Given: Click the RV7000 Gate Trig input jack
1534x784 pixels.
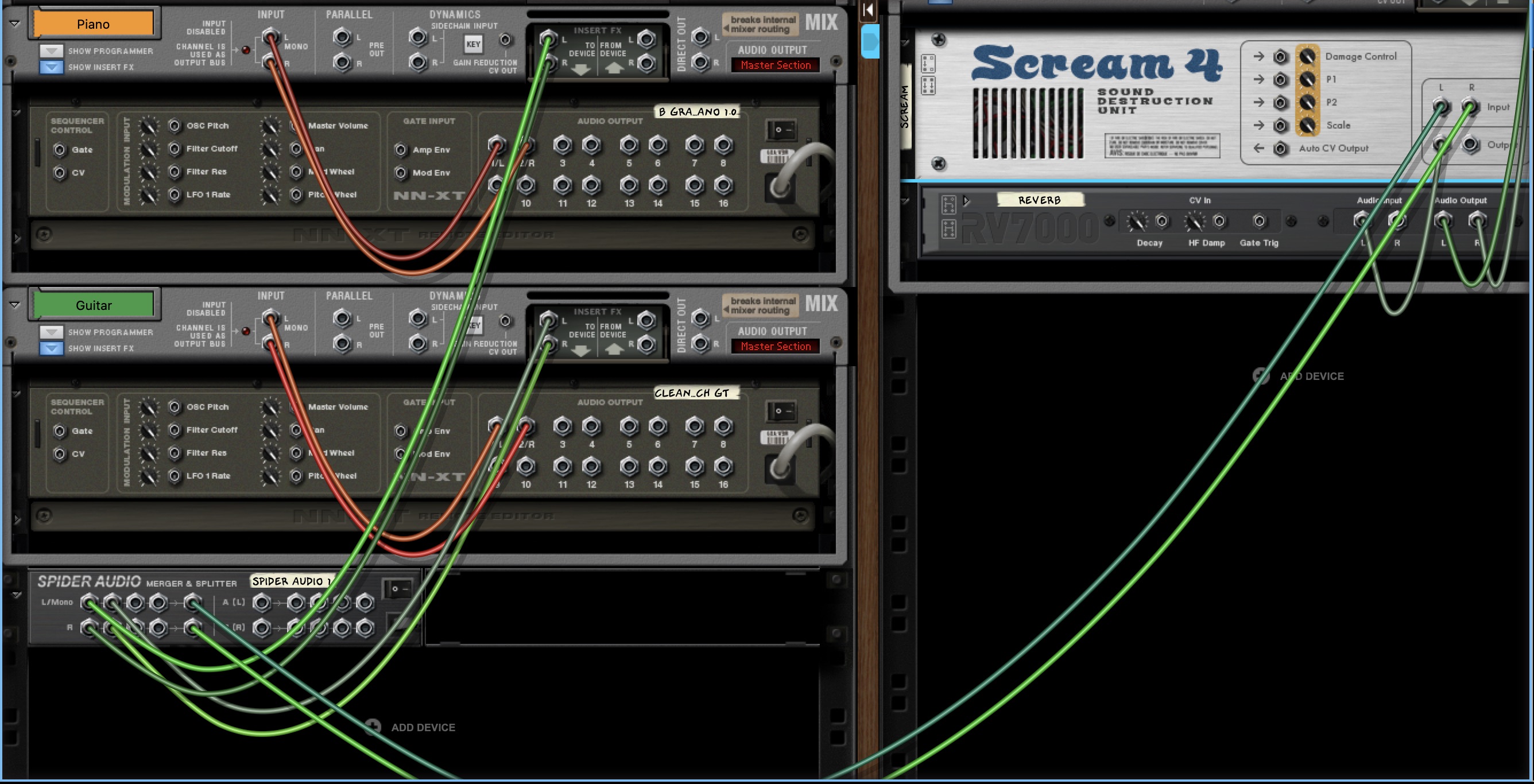Looking at the screenshot, I should (x=1259, y=222).
